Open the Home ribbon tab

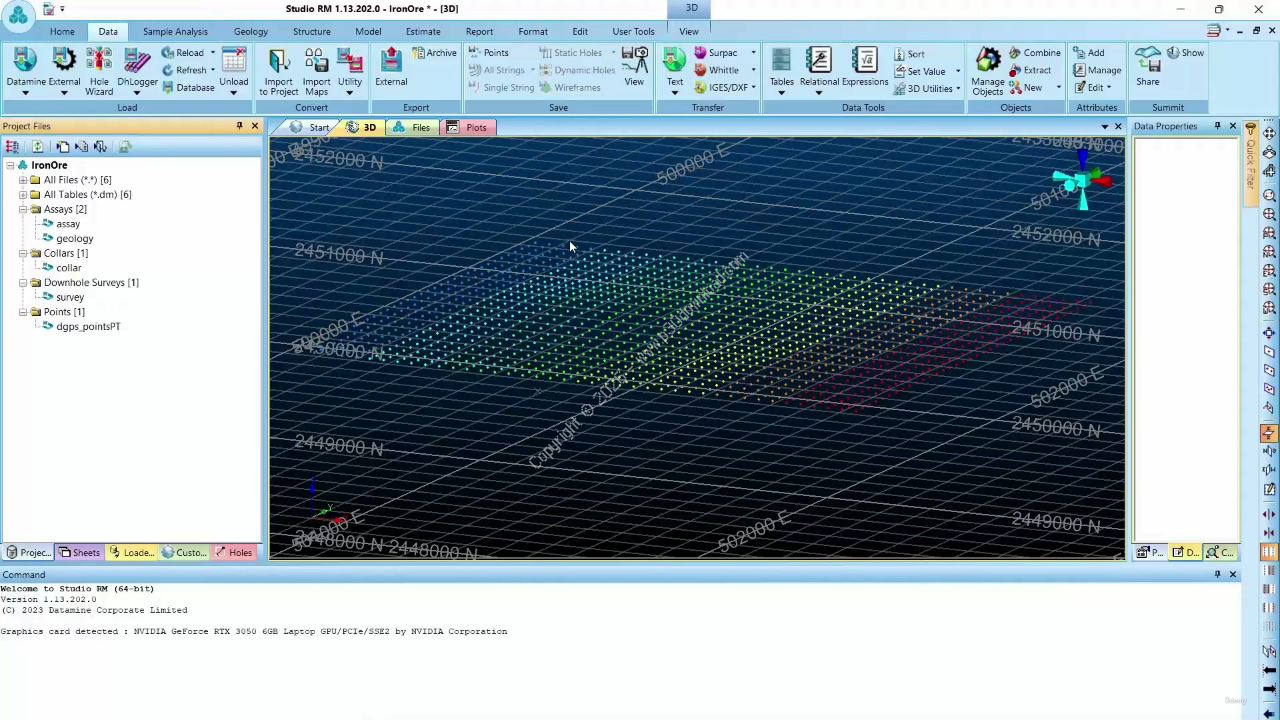(62, 31)
